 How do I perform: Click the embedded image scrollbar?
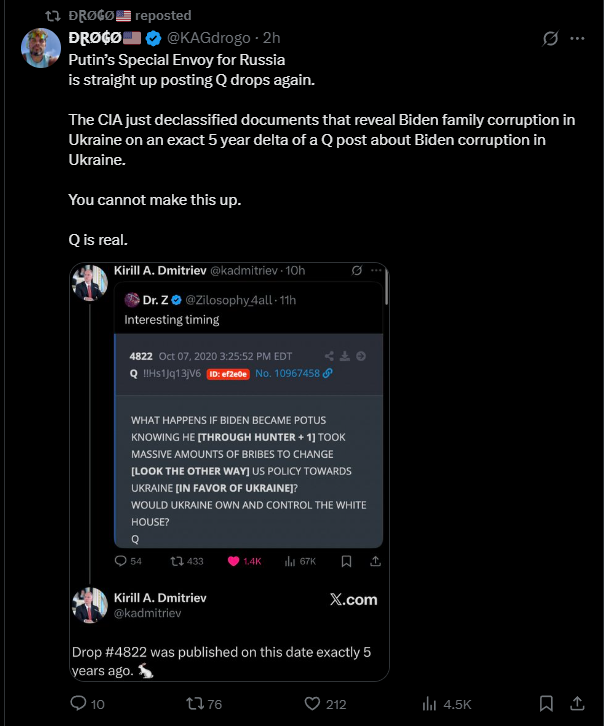(x=386, y=287)
